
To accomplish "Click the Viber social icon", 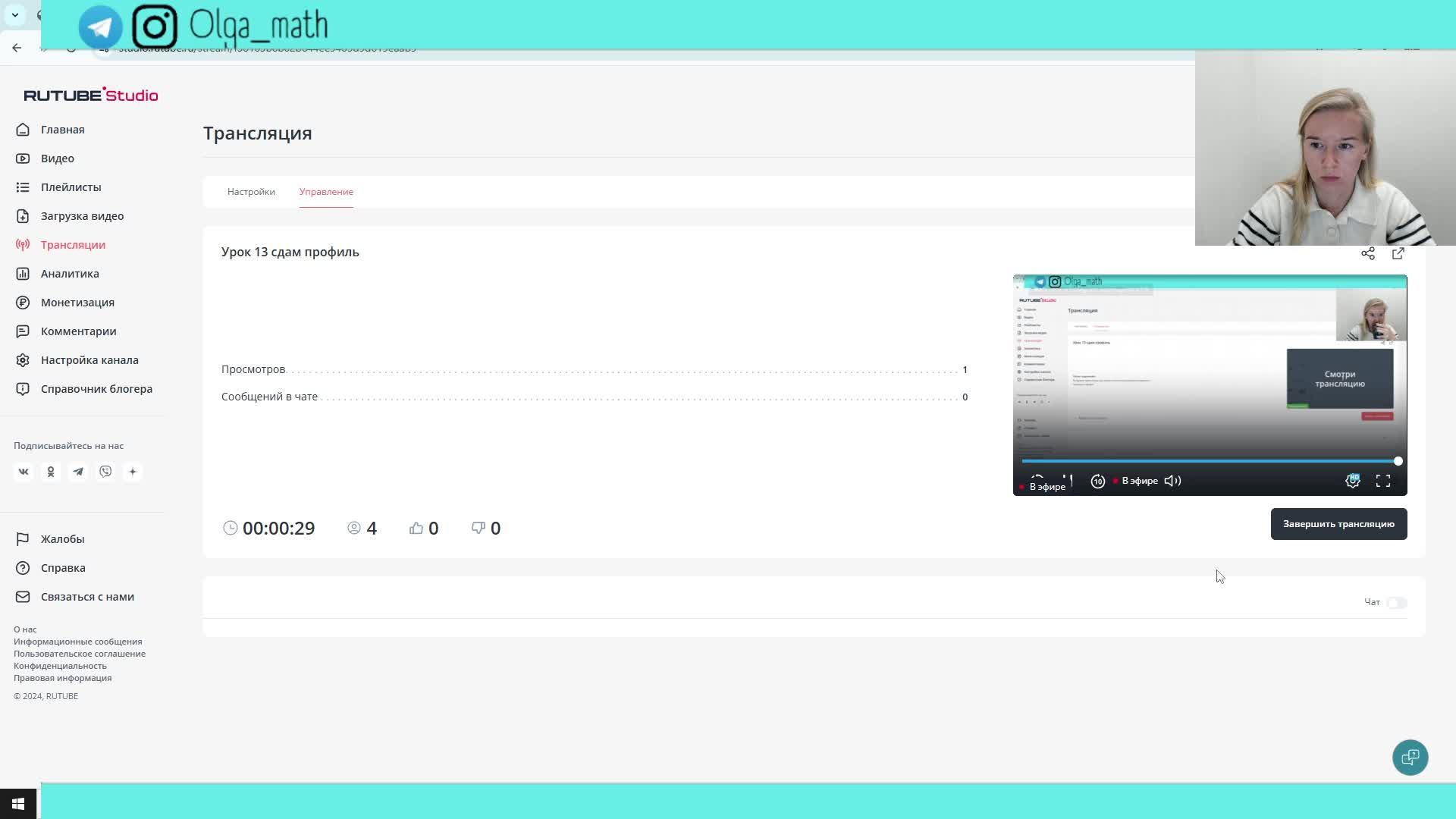I will (105, 472).
